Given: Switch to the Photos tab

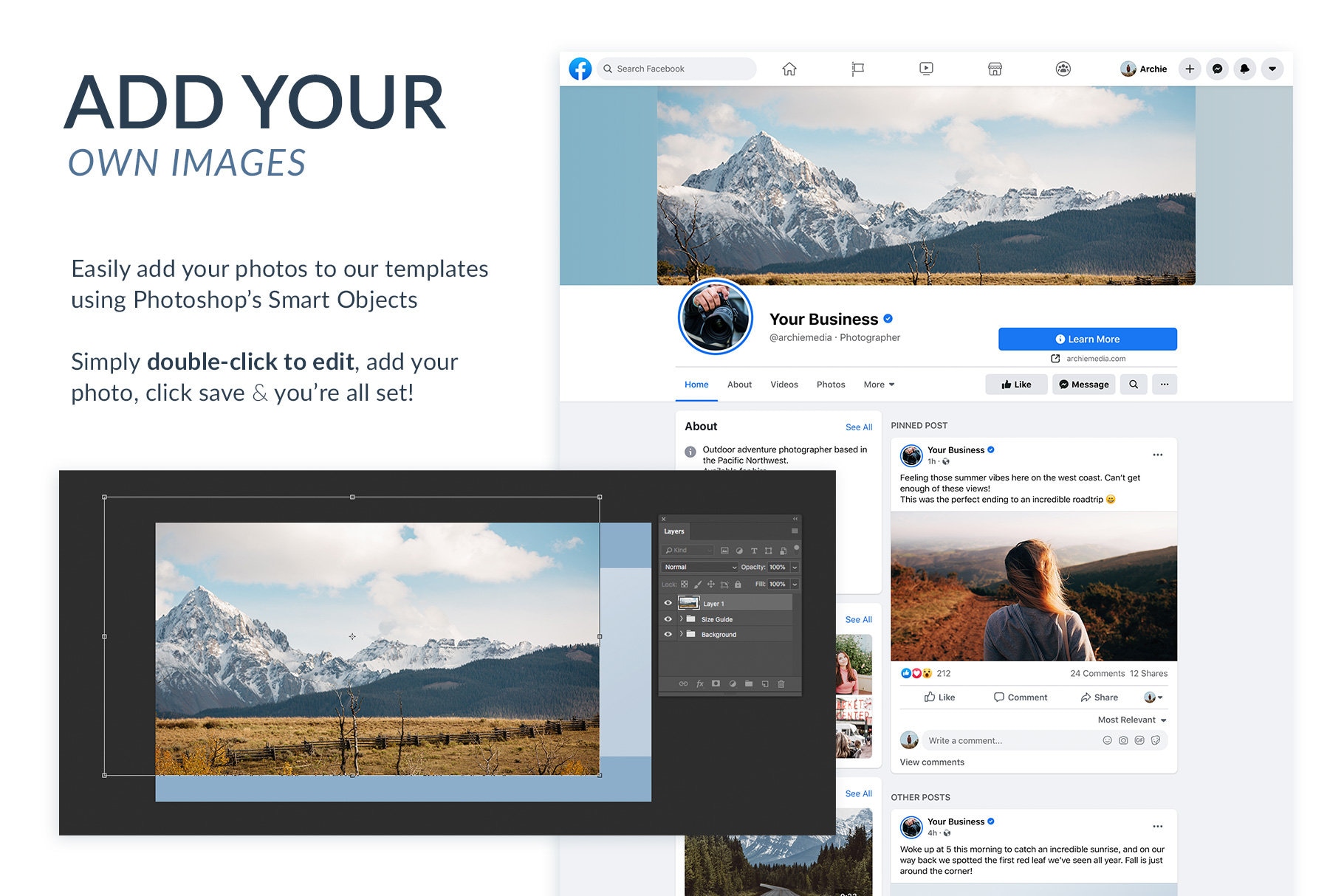Looking at the screenshot, I should coord(831,385).
